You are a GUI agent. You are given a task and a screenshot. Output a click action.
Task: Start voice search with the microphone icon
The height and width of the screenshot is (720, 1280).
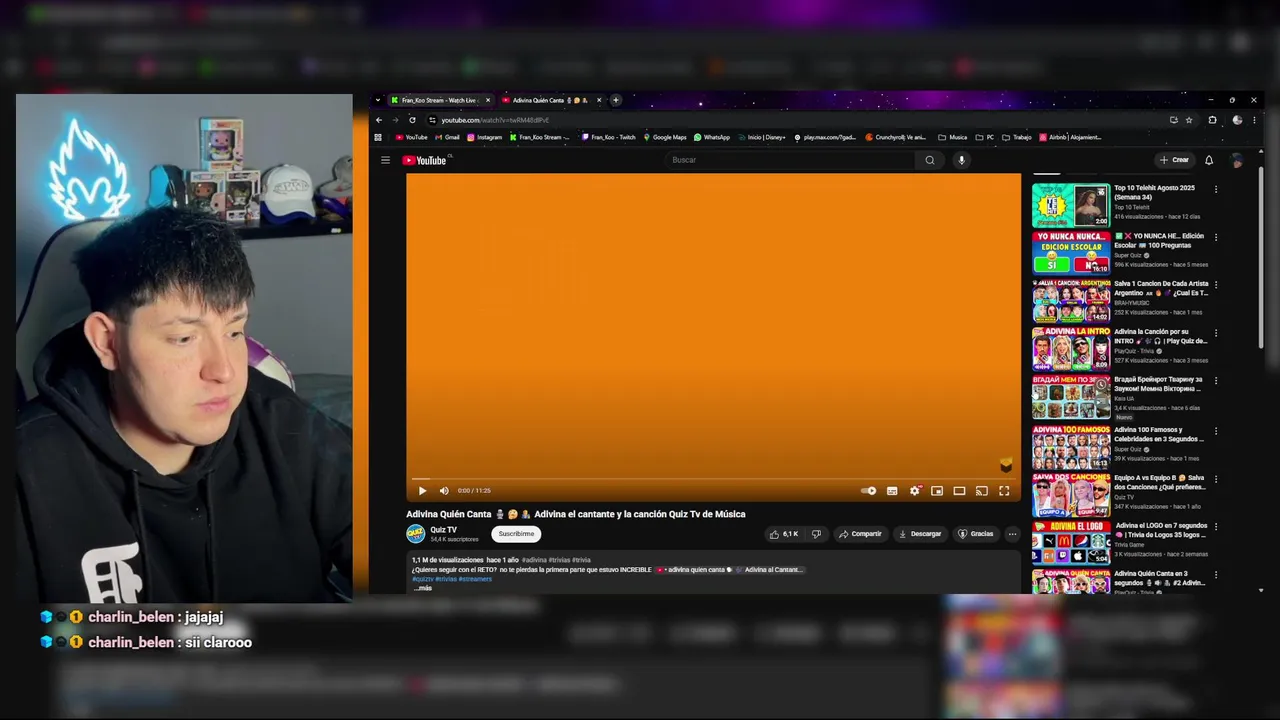[961, 160]
